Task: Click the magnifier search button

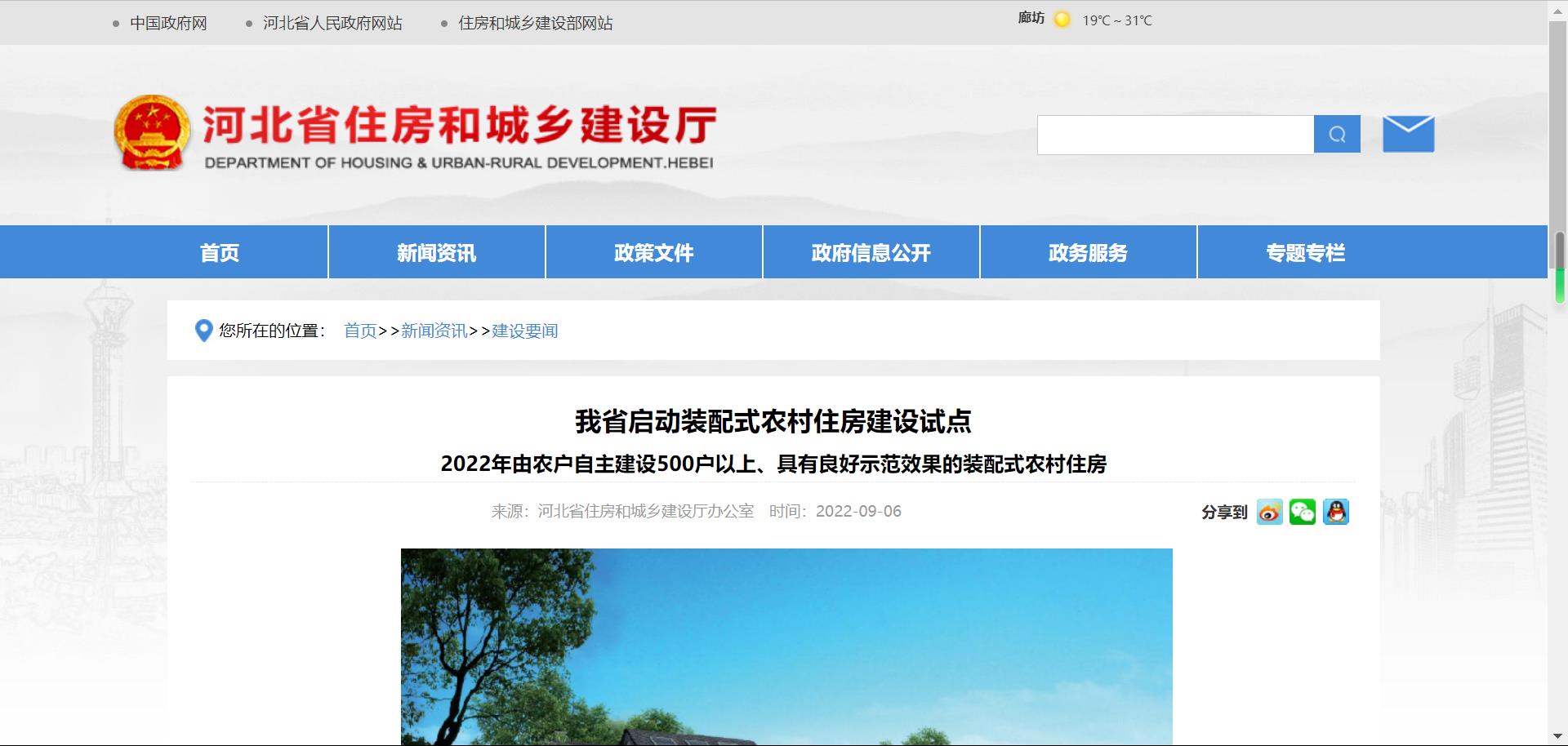Action: 1337,134
